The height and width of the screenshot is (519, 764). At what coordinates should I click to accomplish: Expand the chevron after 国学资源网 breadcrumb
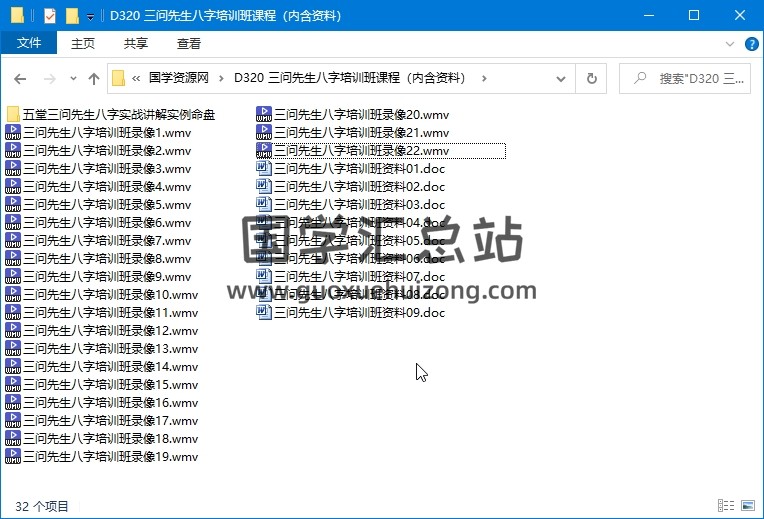221,78
